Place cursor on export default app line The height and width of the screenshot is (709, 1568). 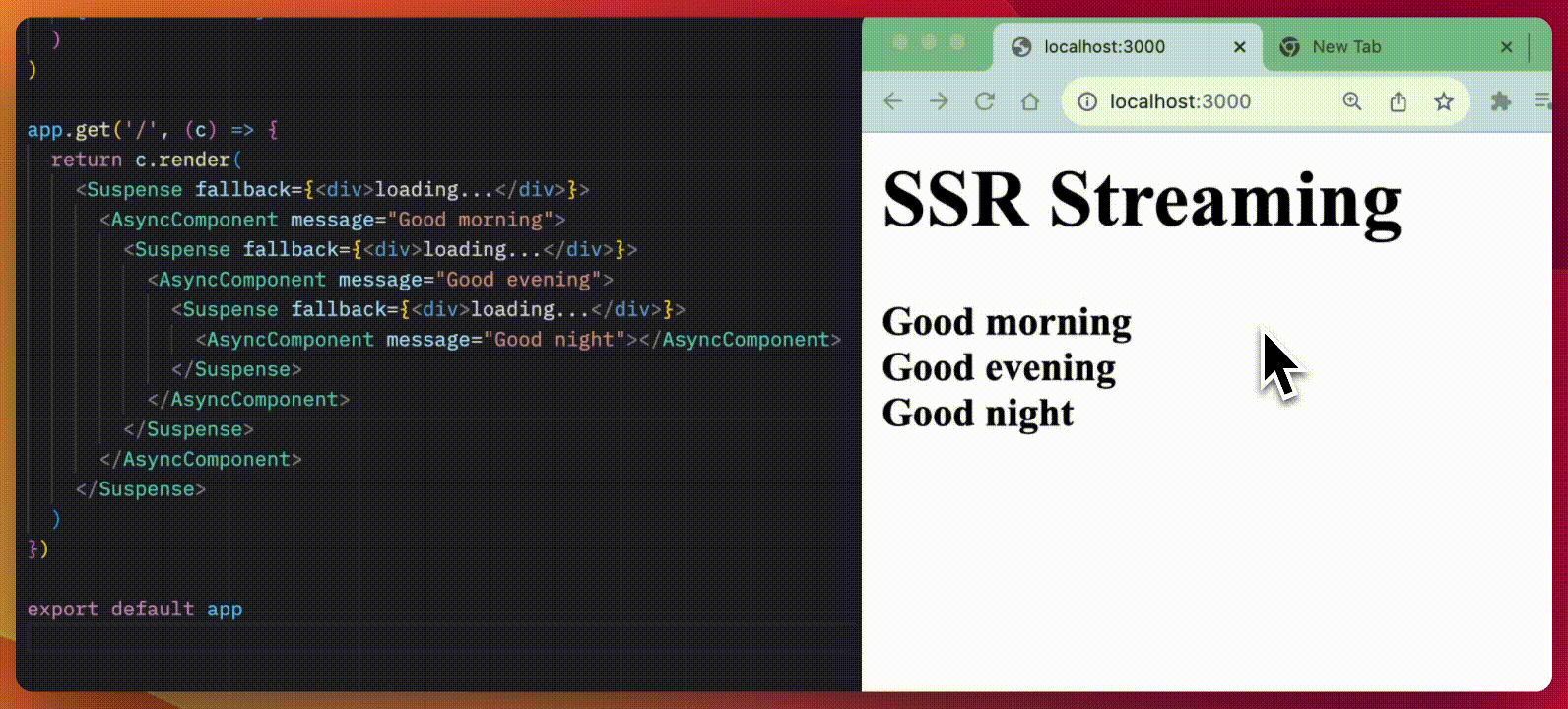[135, 609]
